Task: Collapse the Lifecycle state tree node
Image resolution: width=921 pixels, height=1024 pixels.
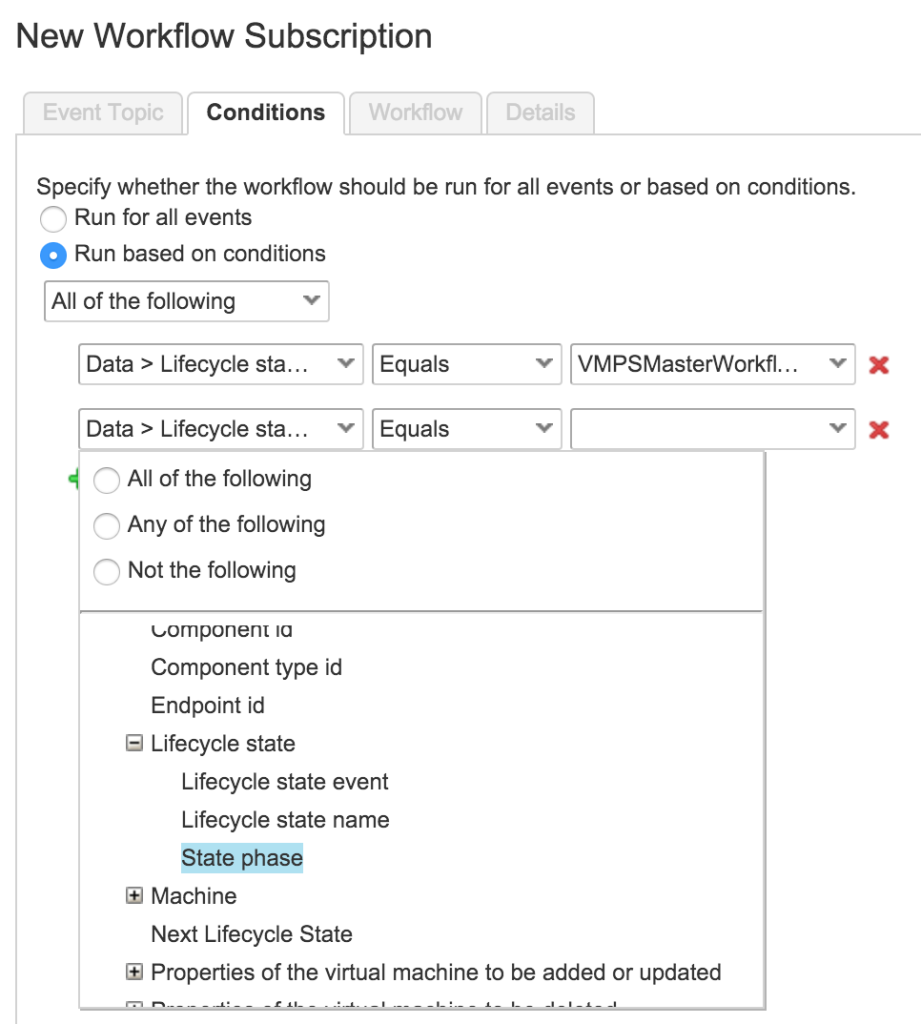Action: (x=134, y=743)
